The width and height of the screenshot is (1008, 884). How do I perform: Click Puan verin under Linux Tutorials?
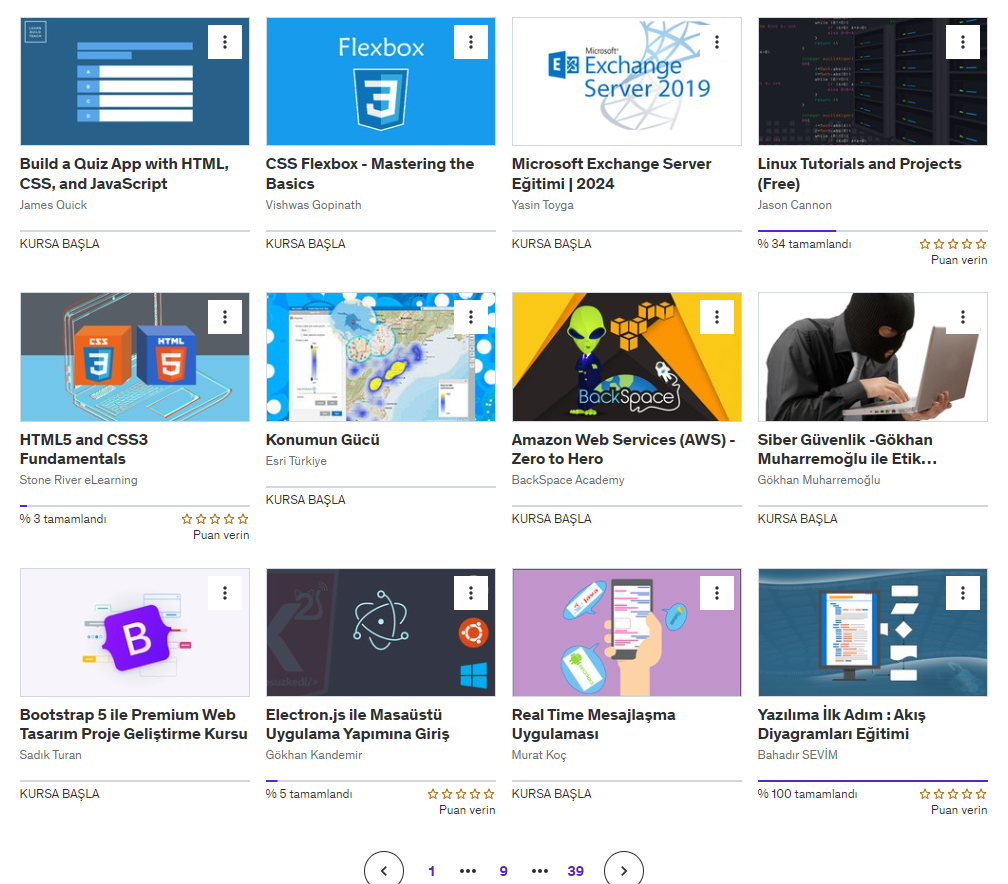coord(959,260)
